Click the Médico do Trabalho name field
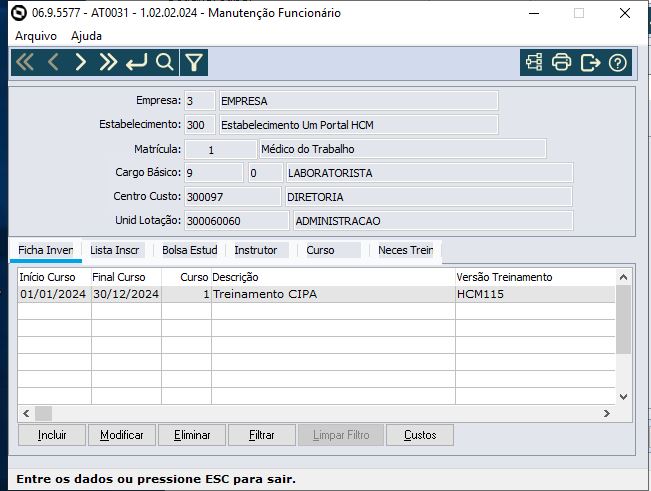The width and height of the screenshot is (651, 491). (x=402, y=149)
